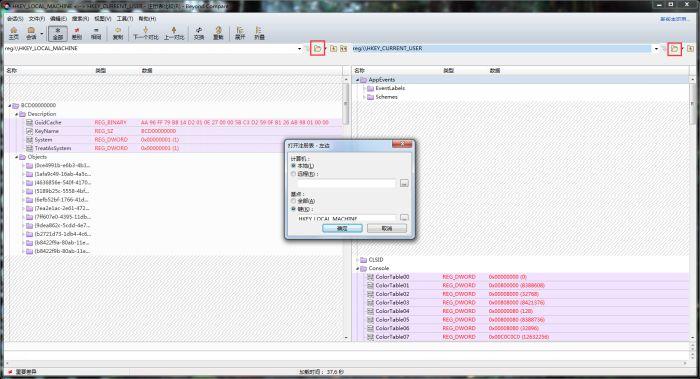Open the 编辑(E) menu

58,19
